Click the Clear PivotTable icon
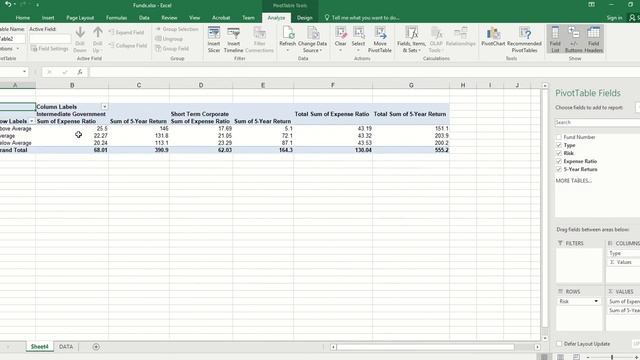This screenshot has width=640, height=360. coord(340,33)
